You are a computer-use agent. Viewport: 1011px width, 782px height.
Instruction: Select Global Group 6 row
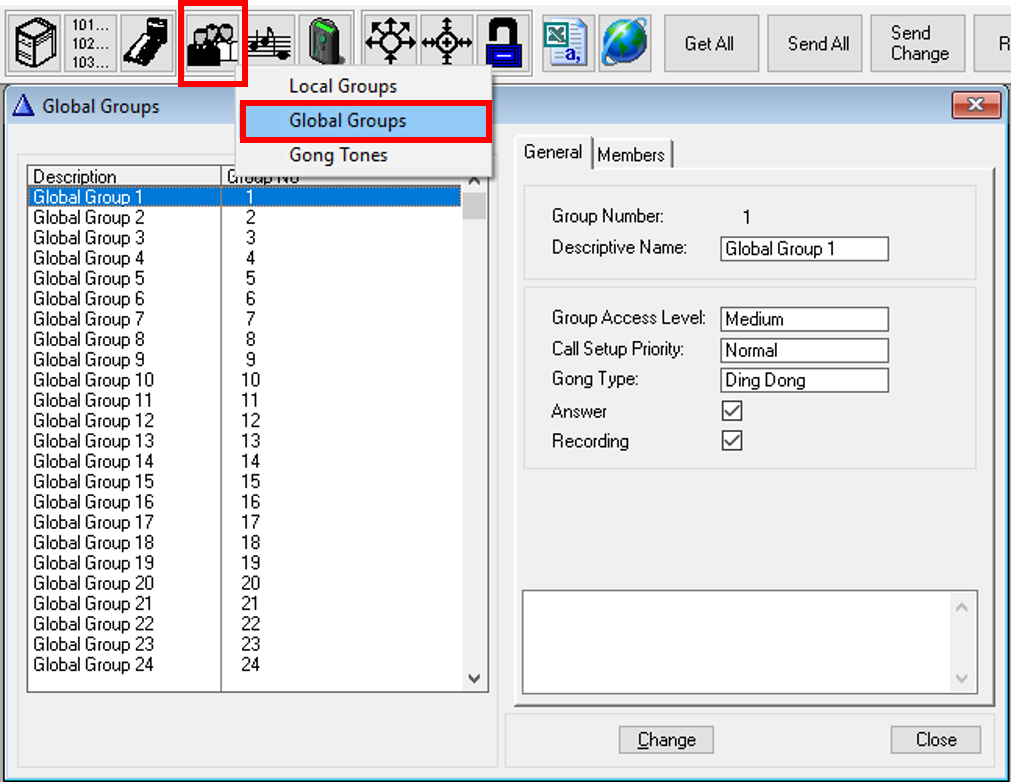point(245,298)
